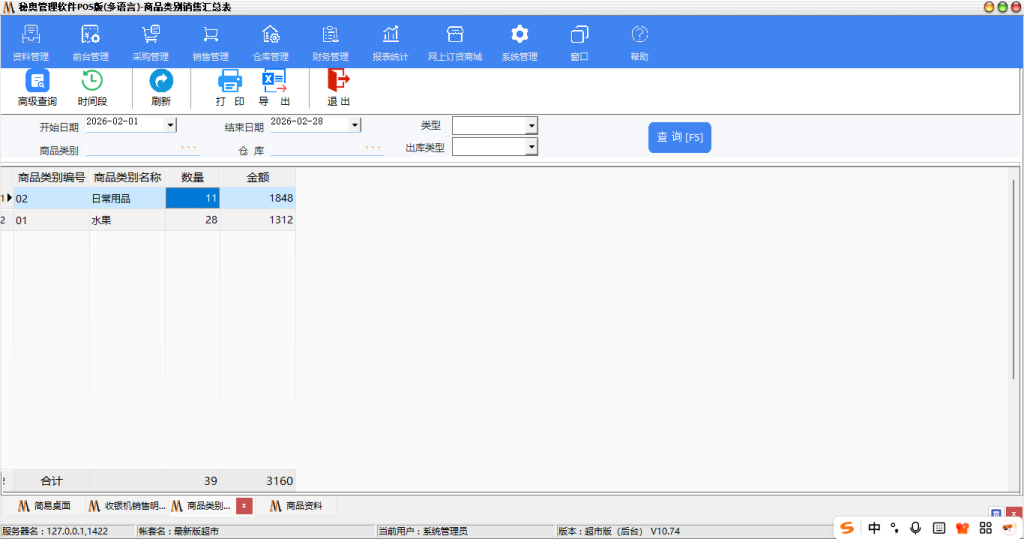The height and width of the screenshot is (539, 1024).
Task: Click the 刷新 refresh icon
Action: tap(161, 87)
